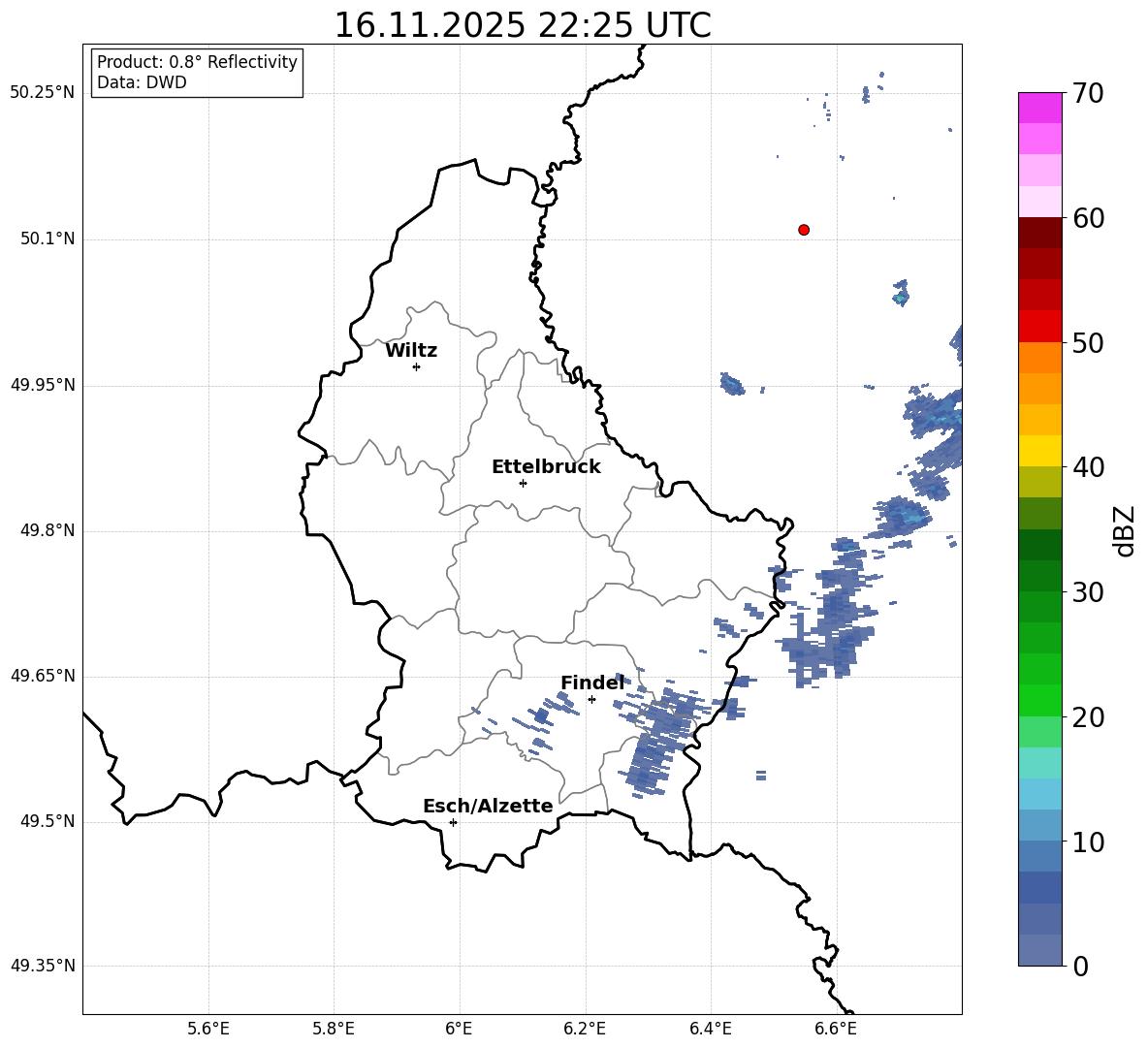Click the Wiltz cross marker
Viewport: 1148px width, 1048px height.
(417, 366)
